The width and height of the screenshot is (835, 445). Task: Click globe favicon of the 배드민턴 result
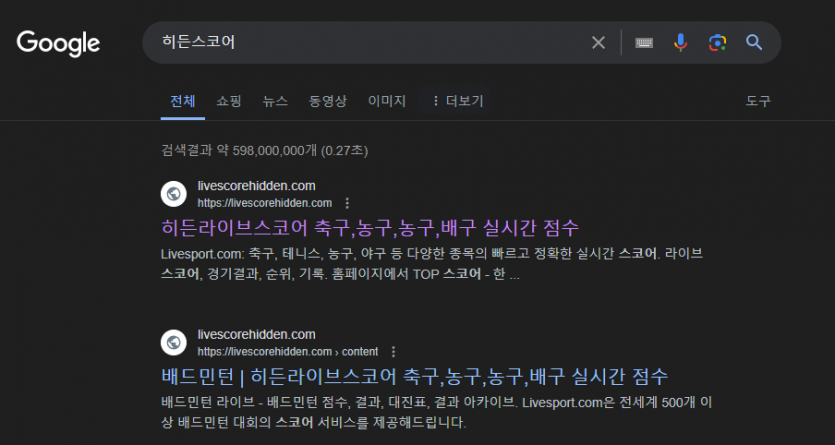click(x=174, y=342)
